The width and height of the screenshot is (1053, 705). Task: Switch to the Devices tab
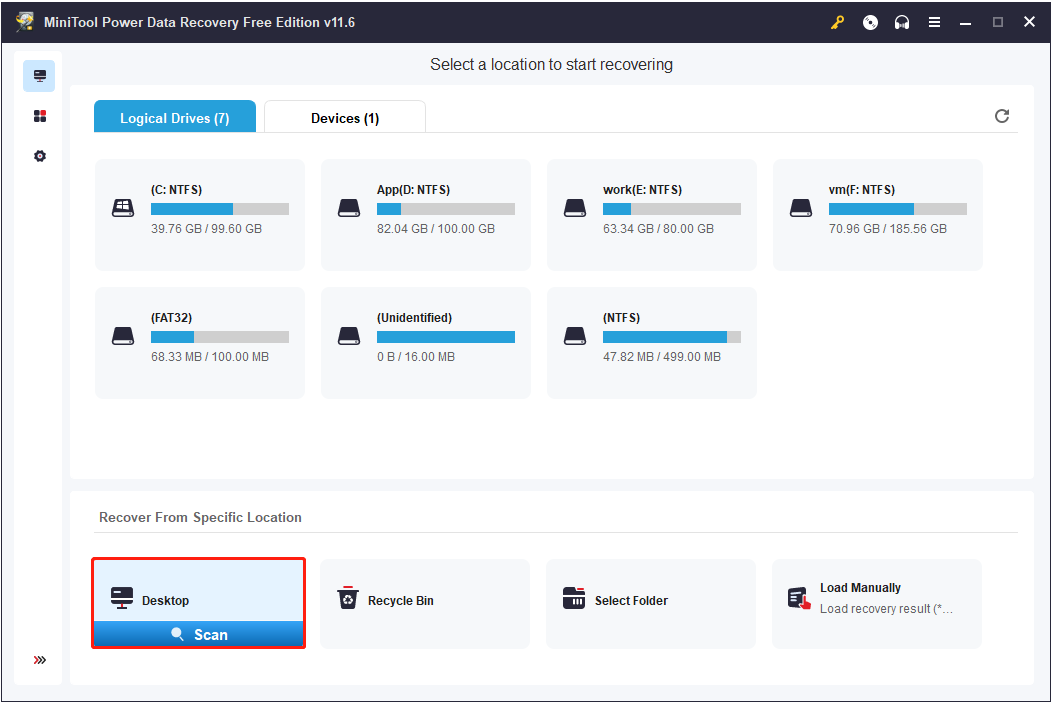click(344, 117)
